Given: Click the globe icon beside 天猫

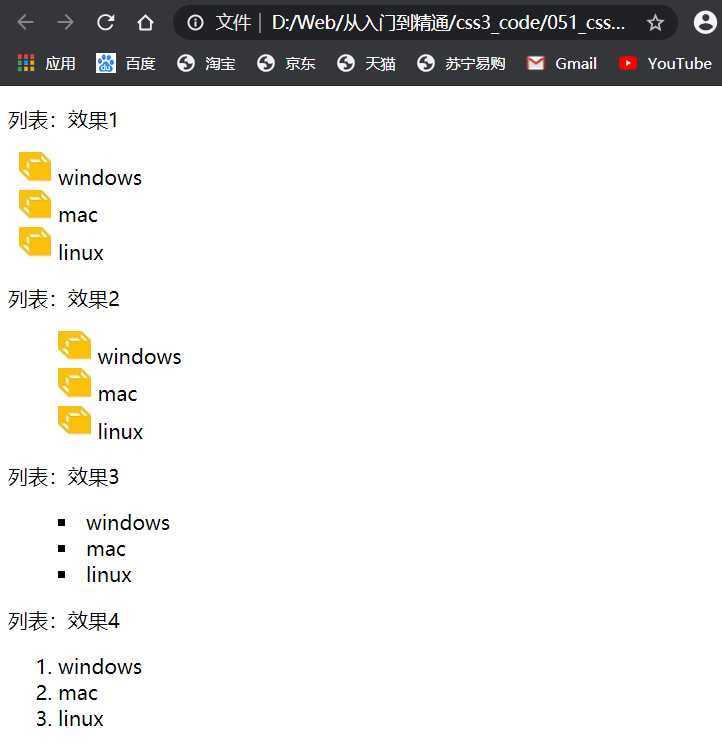Looking at the screenshot, I should tap(345, 63).
